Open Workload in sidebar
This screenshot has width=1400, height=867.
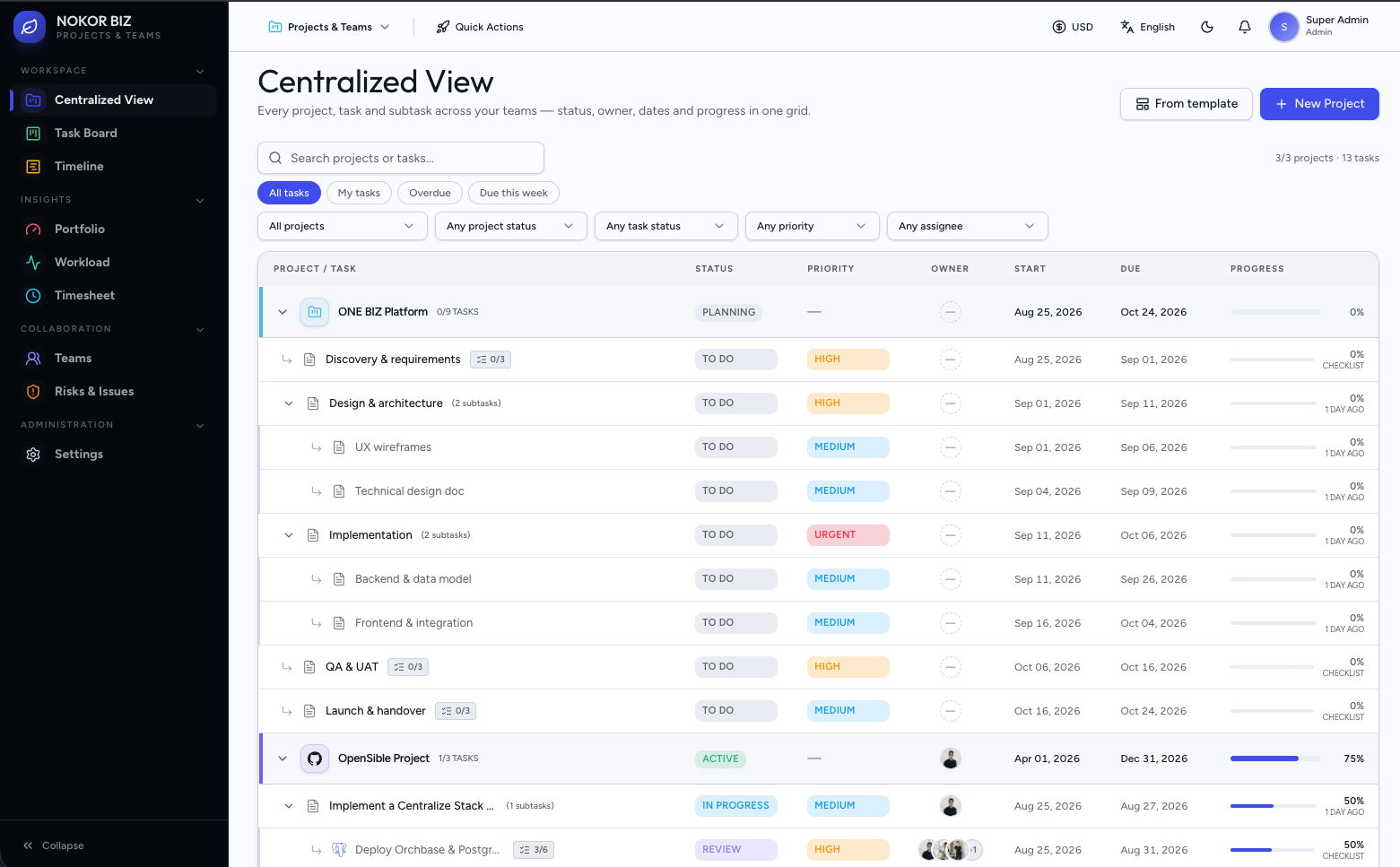tap(113, 262)
